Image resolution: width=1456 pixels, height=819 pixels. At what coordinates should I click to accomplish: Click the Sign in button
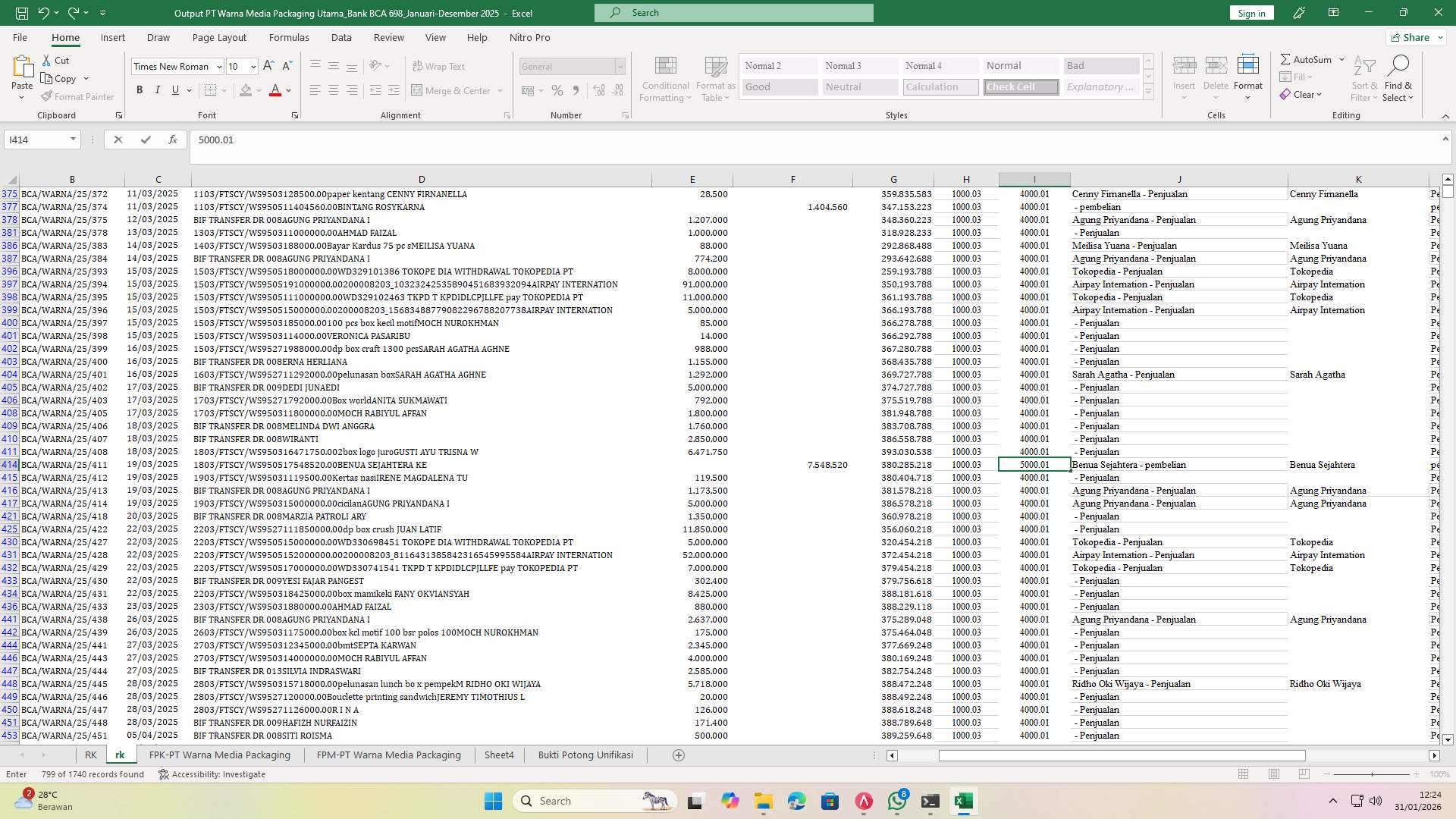click(x=1250, y=13)
